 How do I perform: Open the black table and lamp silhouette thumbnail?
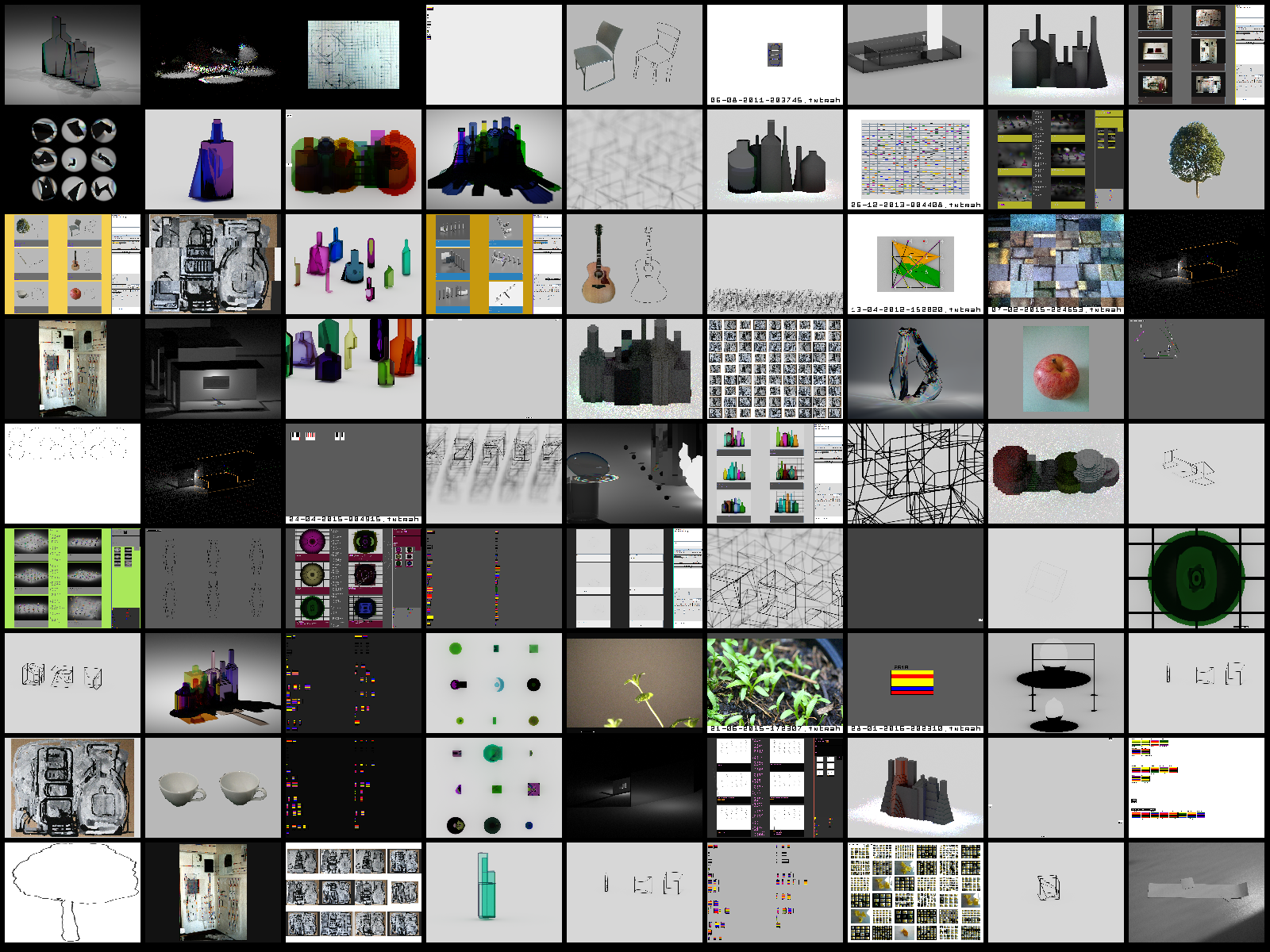tap(1056, 683)
